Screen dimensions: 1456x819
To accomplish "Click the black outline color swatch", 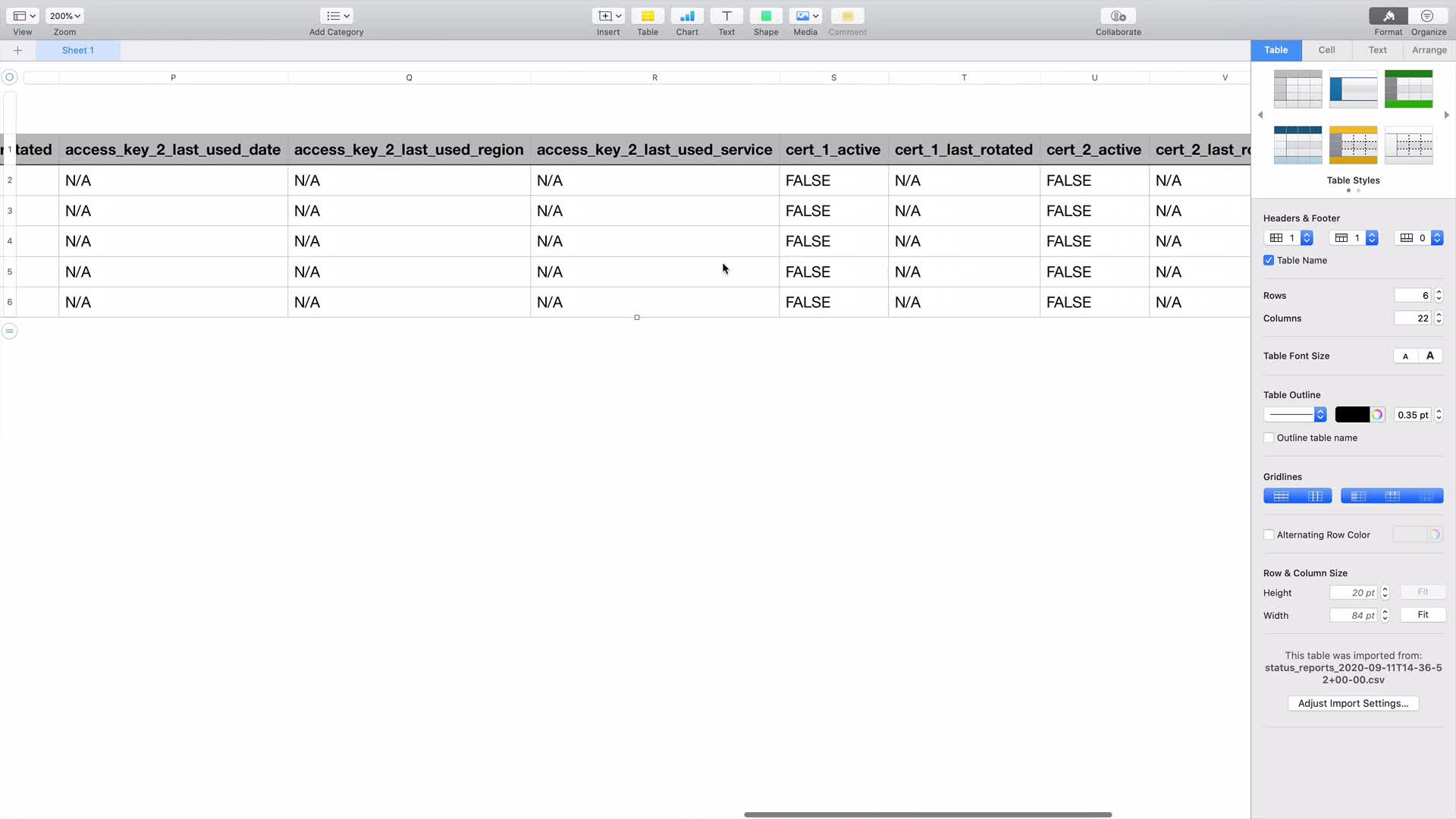I will point(1352,415).
